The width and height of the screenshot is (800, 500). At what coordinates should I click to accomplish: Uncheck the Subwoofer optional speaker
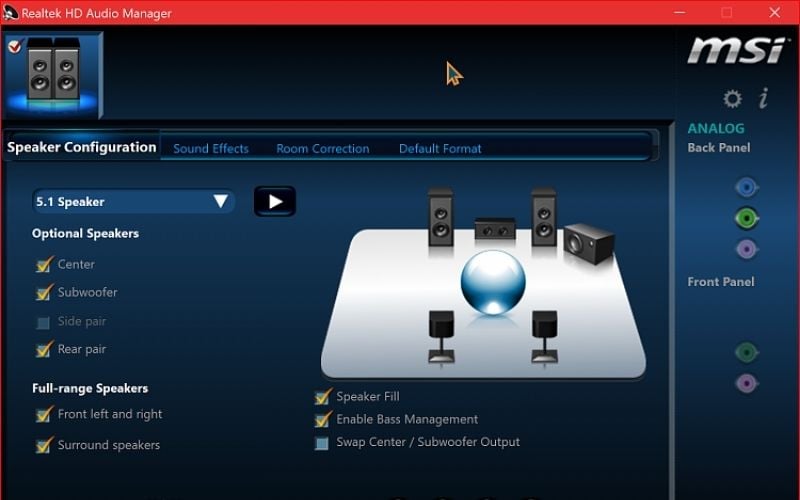(44, 292)
